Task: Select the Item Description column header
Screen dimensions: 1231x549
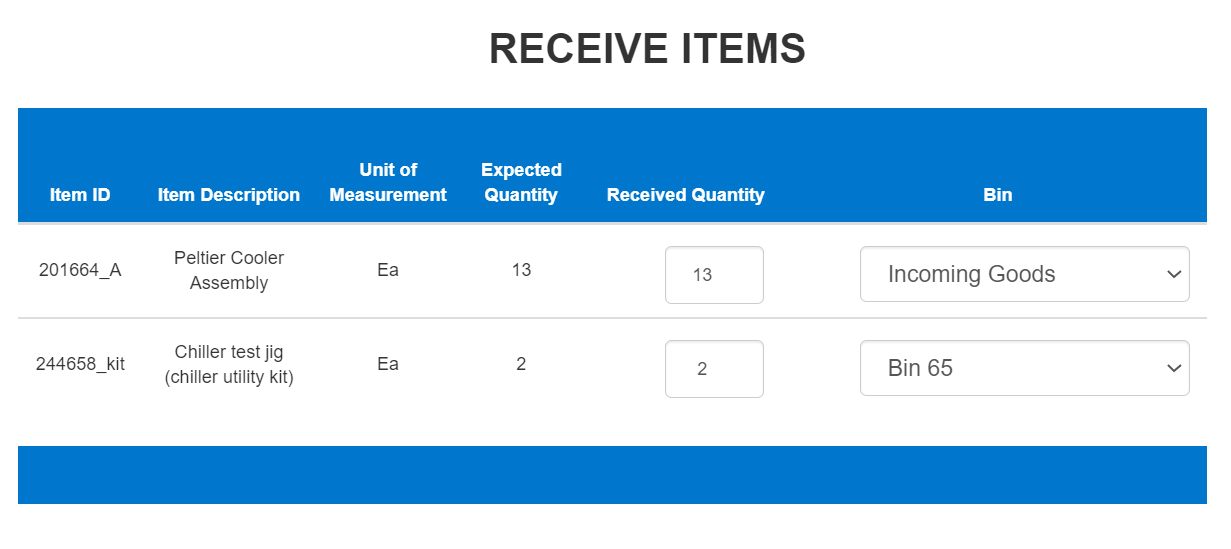Action: tap(229, 195)
